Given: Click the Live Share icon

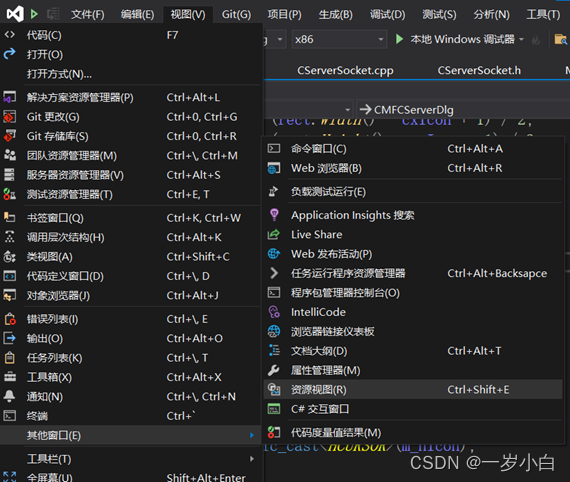Looking at the screenshot, I should pos(274,234).
